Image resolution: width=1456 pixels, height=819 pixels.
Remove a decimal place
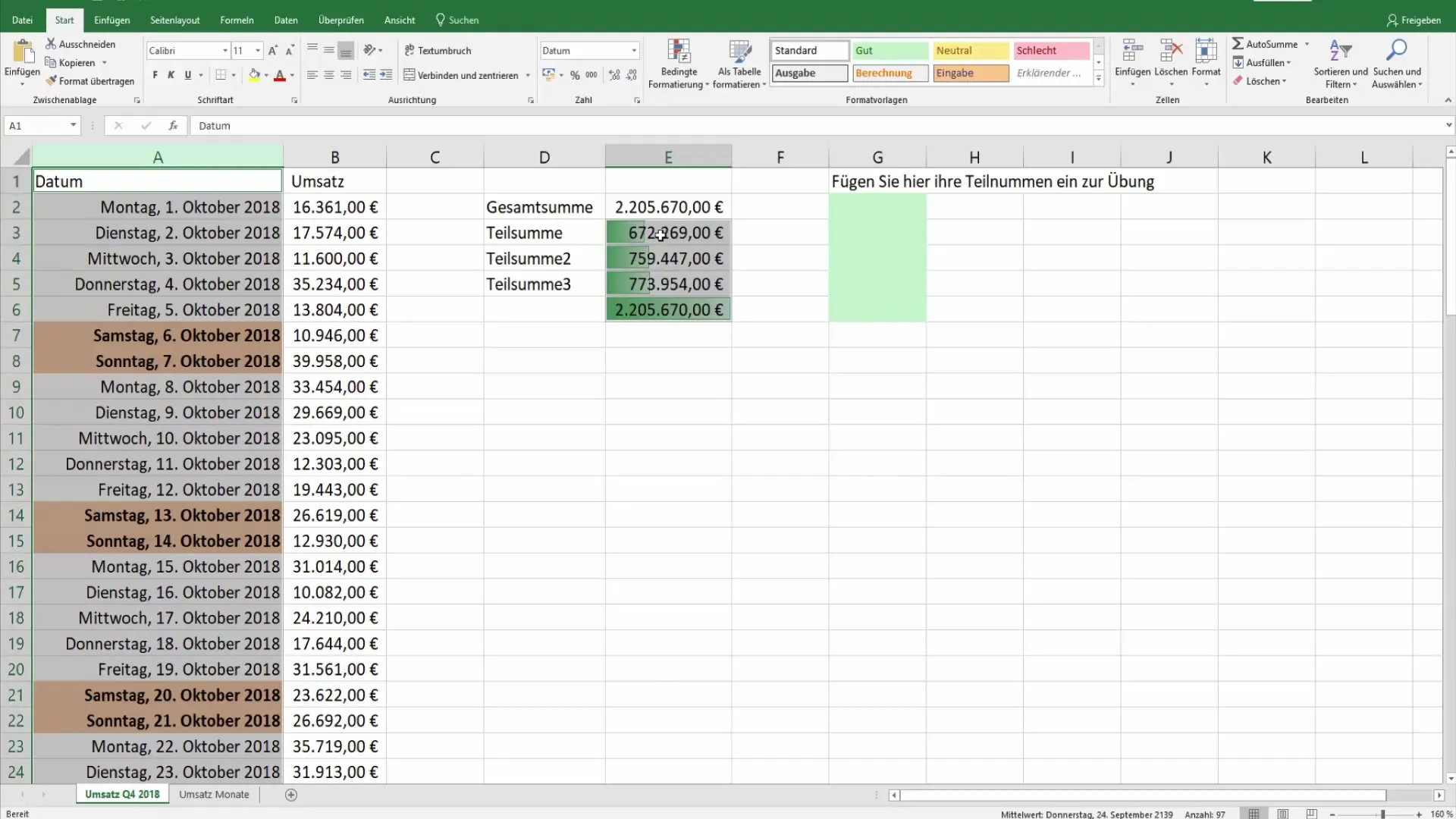pos(632,75)
